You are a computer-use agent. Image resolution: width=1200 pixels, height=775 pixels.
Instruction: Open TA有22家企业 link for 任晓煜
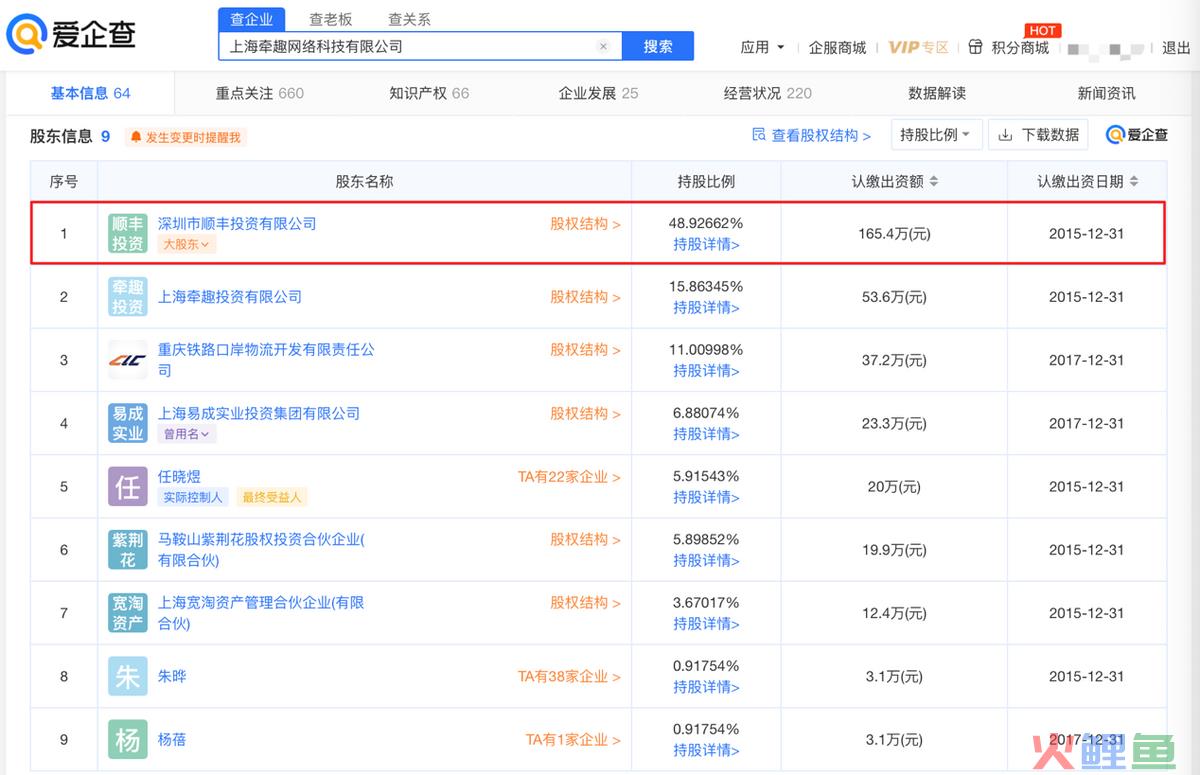pos(569,477)
